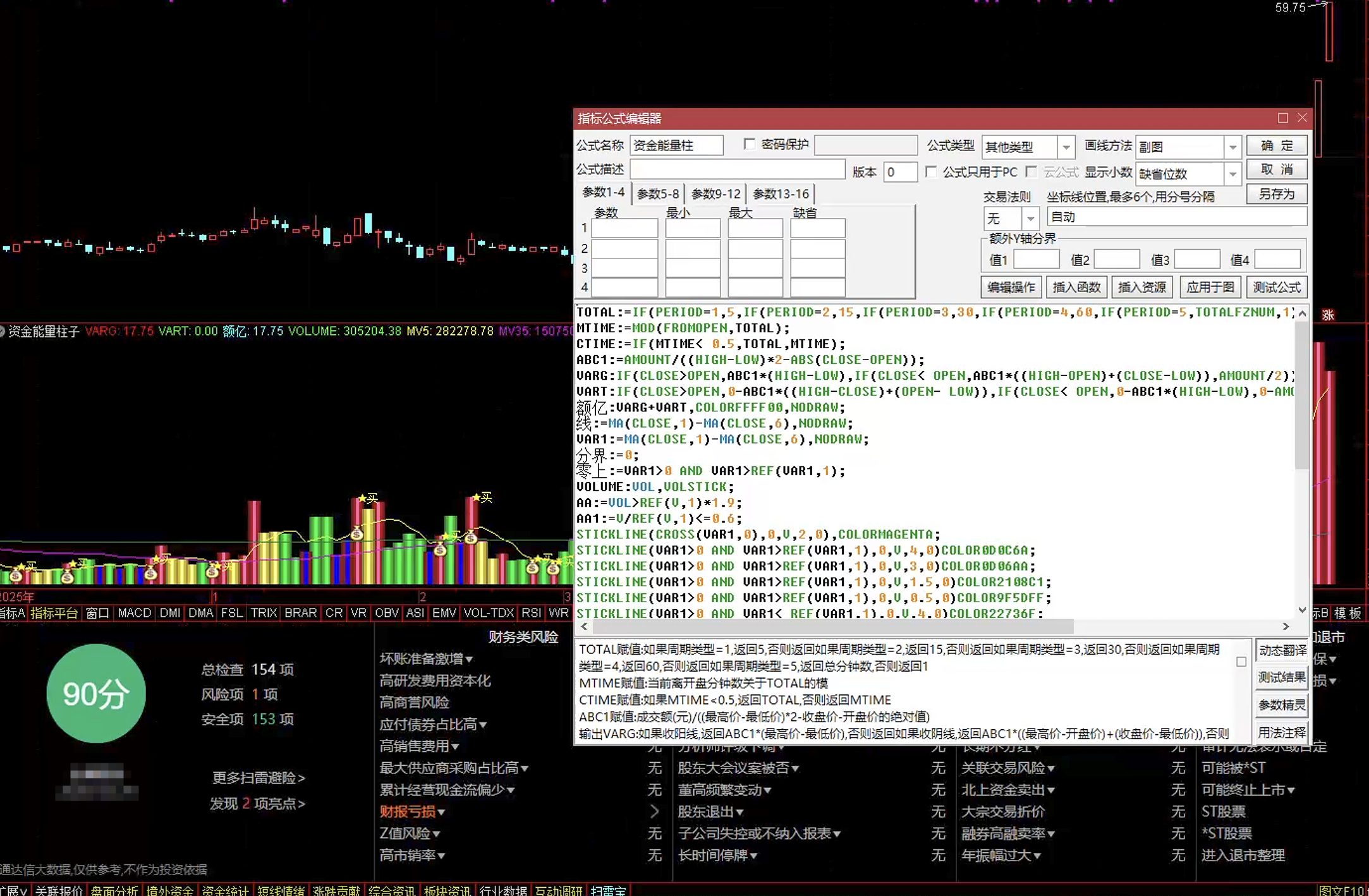The image size is (1369, 896).
Task: Click the red 涨 icon beside the editor
Action: 1328,315
